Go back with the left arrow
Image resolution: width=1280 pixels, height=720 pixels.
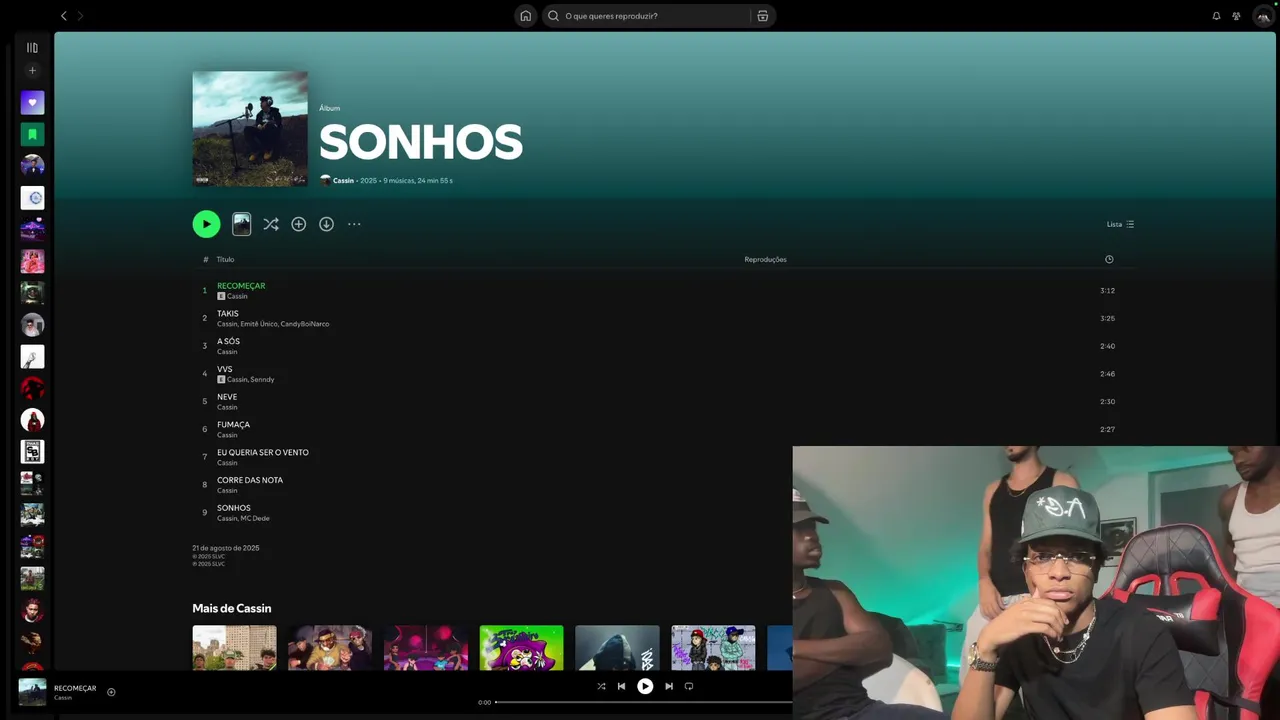[x=64, y=16]
